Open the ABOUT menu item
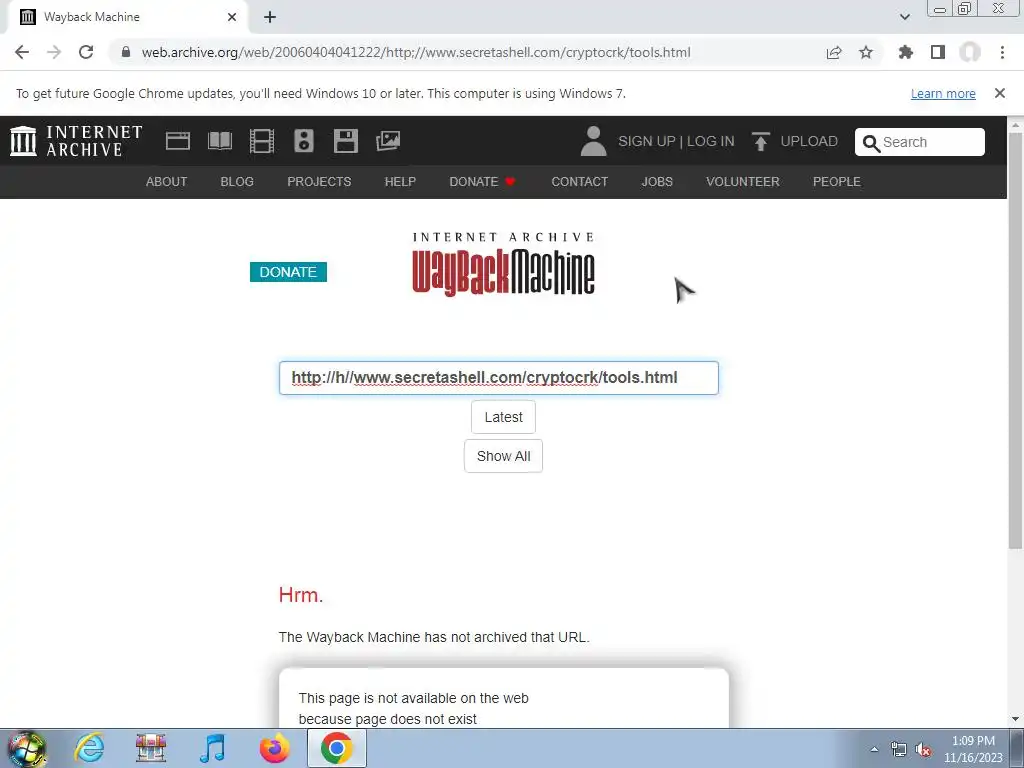The image size is (1024, 768). (167, 182)
